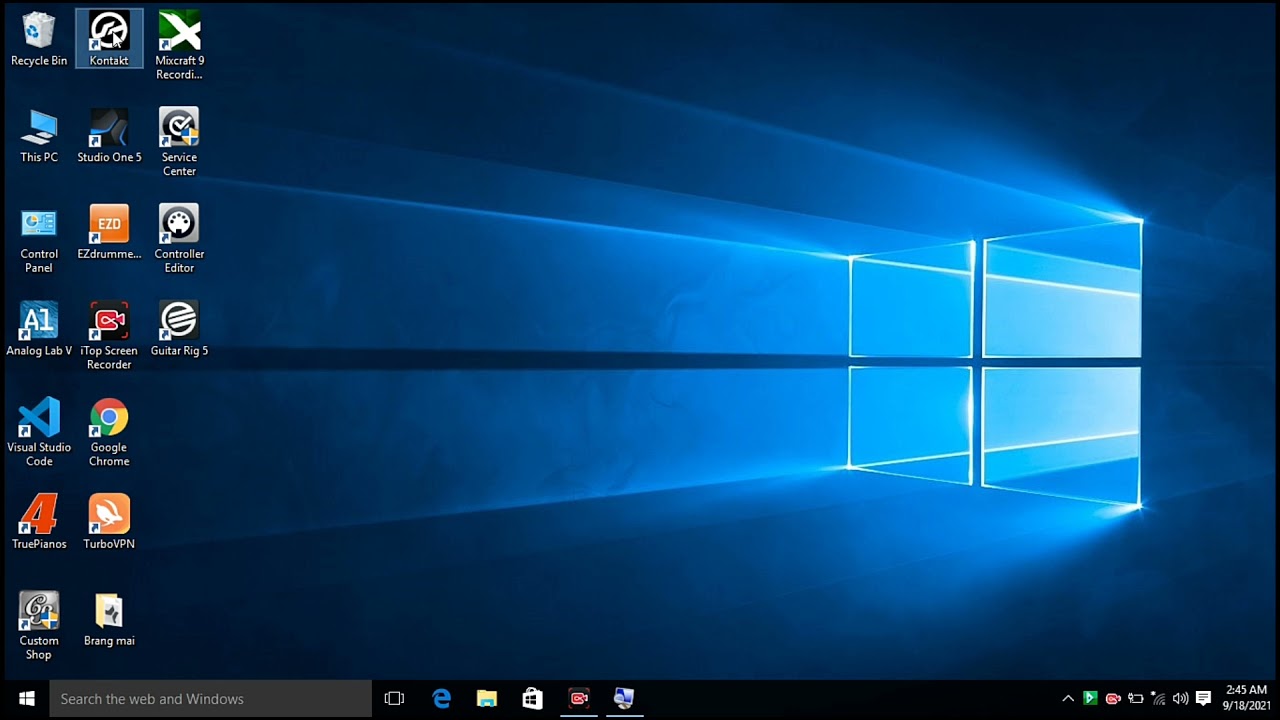
Task: Select the Control Panel desktop icon
Action: (39, 240)
